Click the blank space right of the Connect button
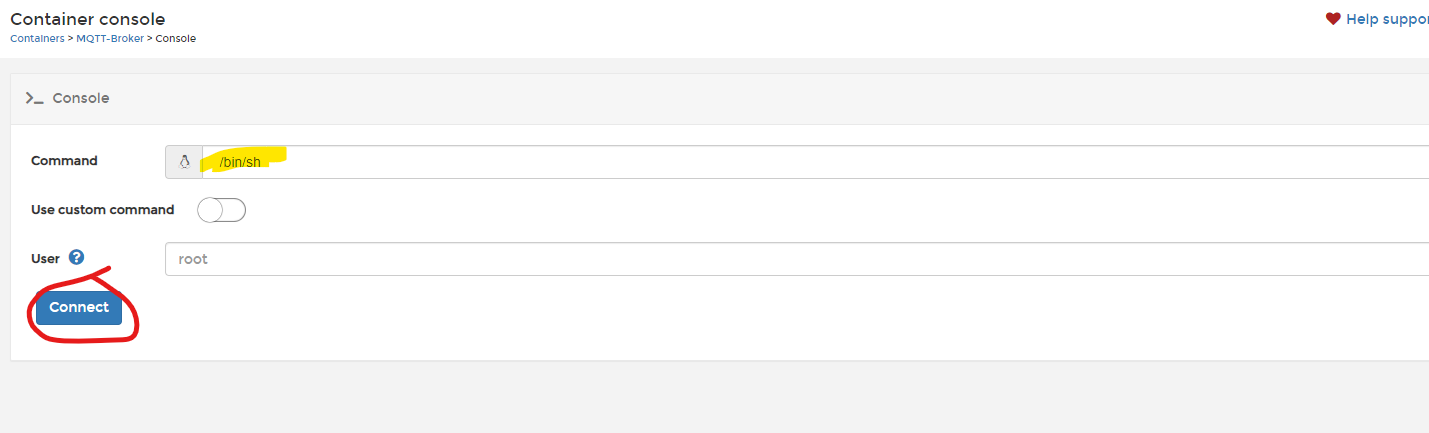 pyautogui.click(x=775, y=308)
